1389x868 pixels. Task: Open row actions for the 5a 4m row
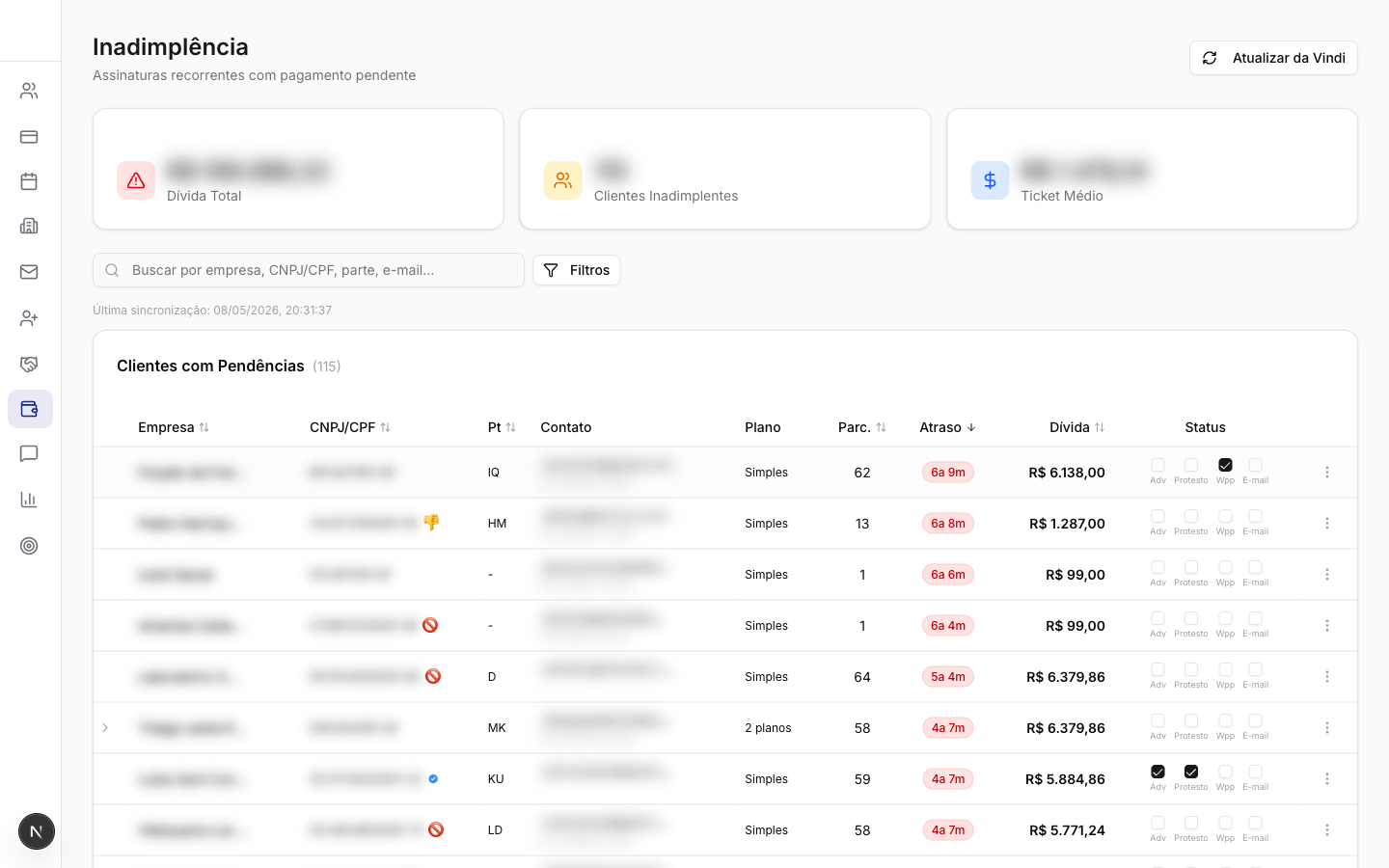1327,677
